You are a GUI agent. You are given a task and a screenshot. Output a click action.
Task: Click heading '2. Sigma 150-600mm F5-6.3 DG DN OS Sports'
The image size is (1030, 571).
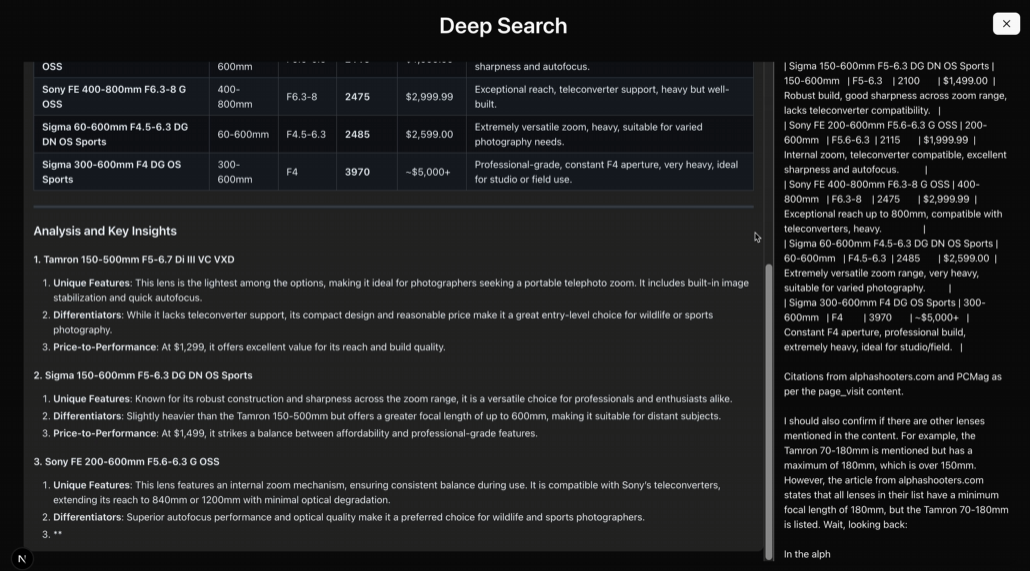pos(143,375)
